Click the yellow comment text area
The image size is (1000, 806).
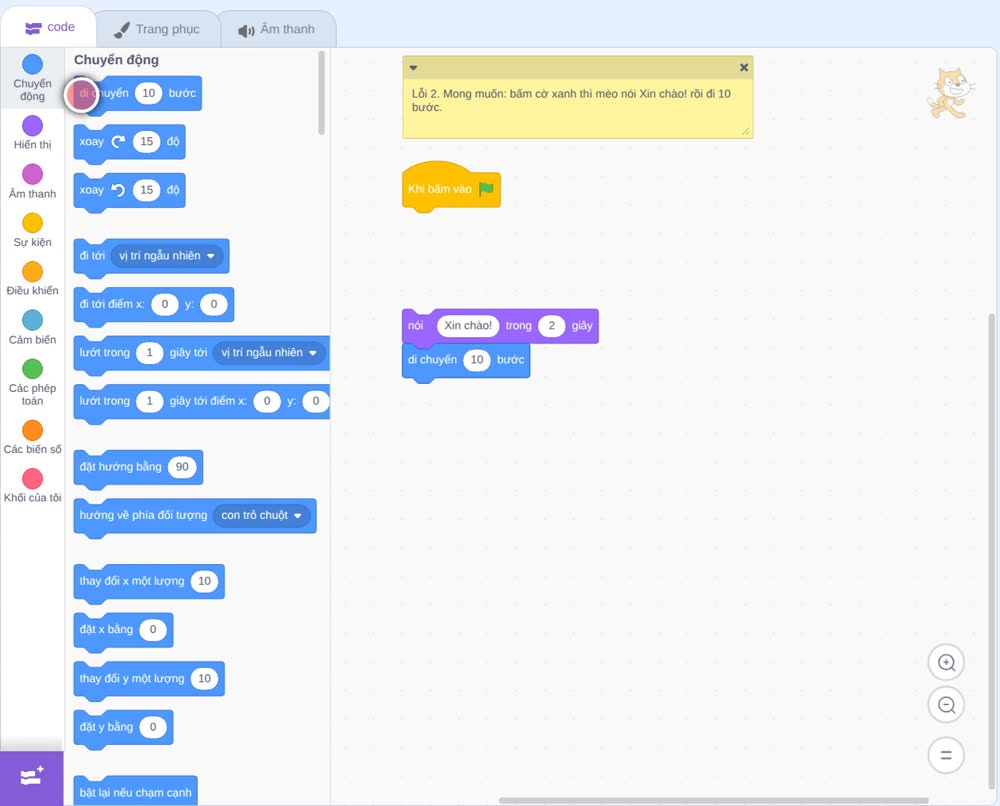click(x=578, y=108)
